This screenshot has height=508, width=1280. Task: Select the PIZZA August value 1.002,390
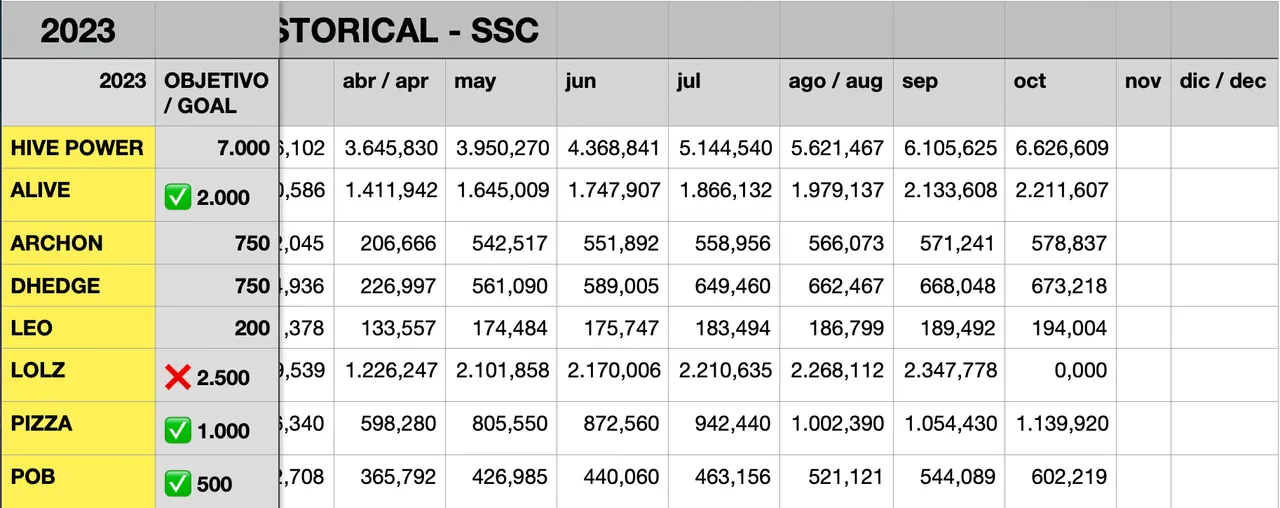(836, 423)
